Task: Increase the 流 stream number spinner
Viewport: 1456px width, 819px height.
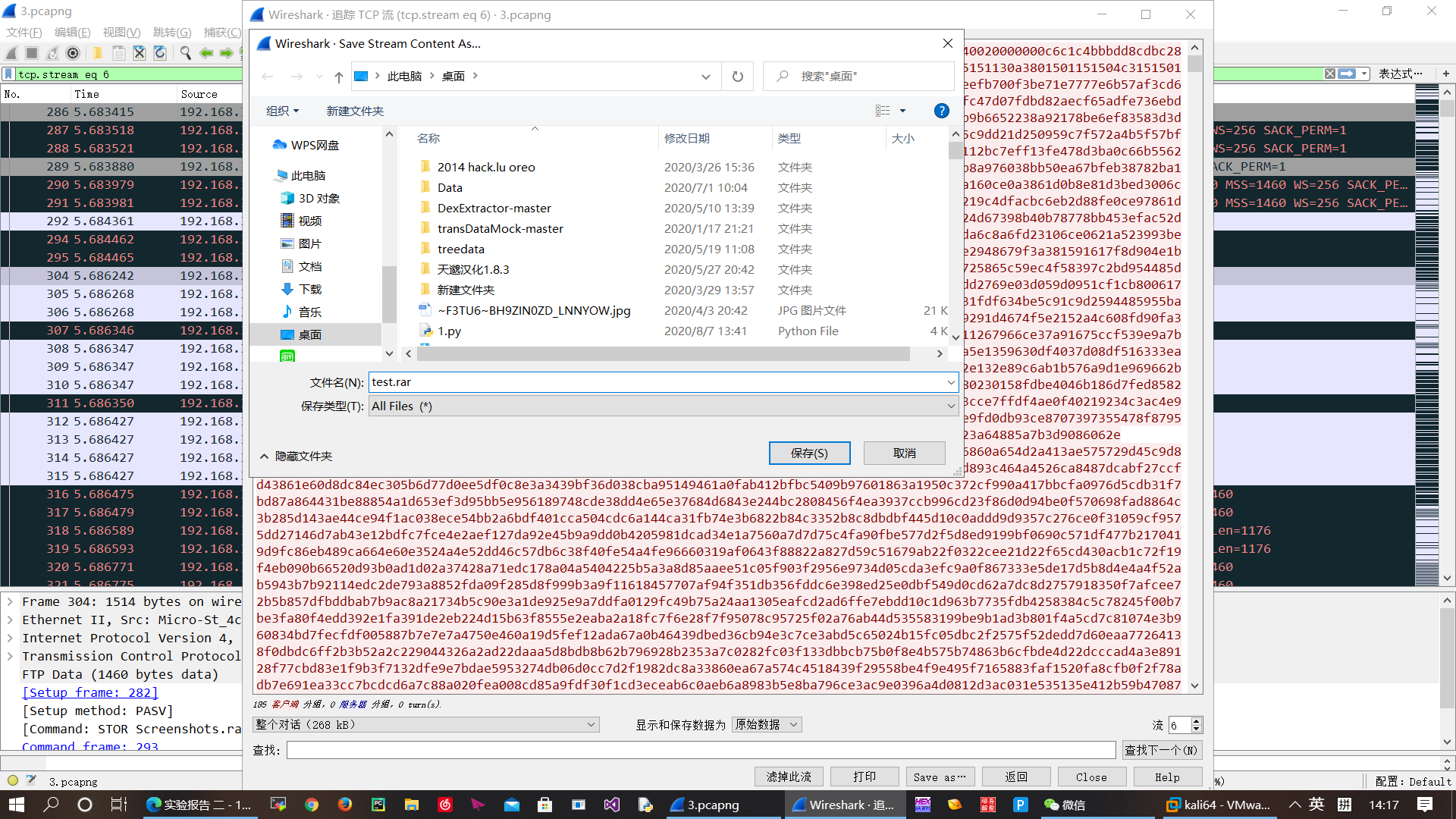Action: coord(1197,721)
